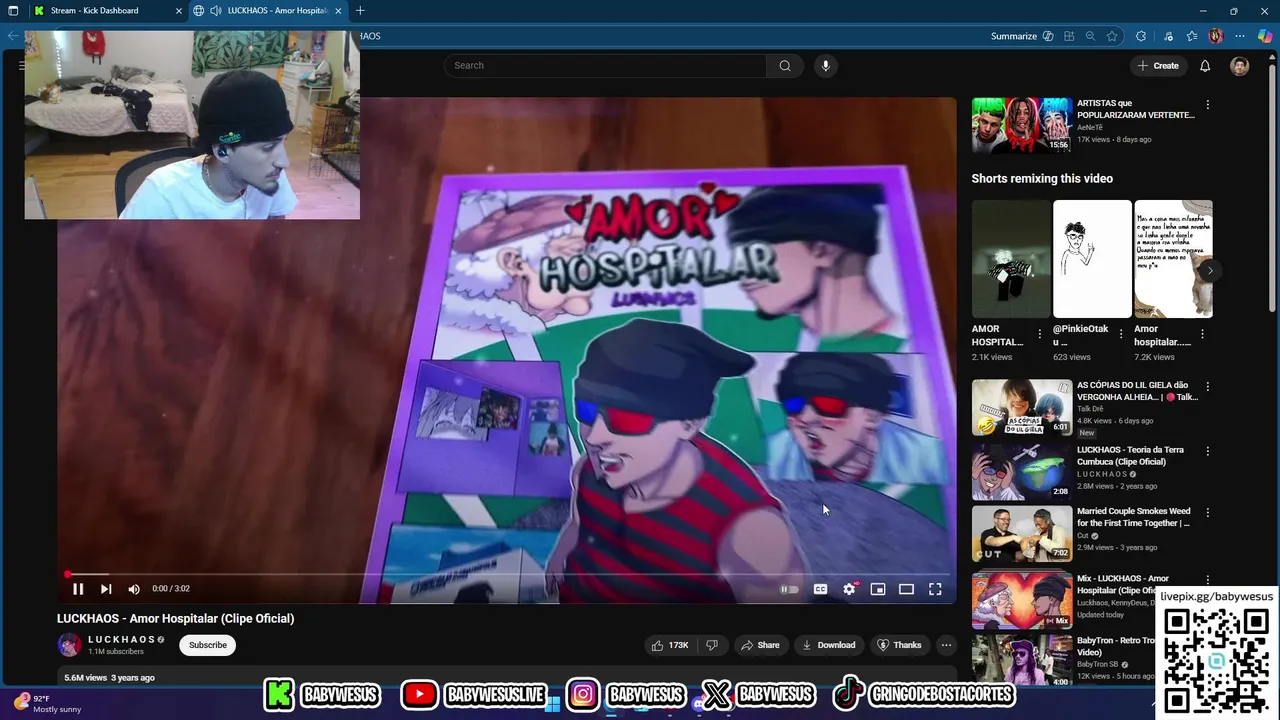The height and width of the screenshot is (720, 1280).
Task: Click the Summarize button in address bar
Action: pyautogui.click(x=1022, y=36)
